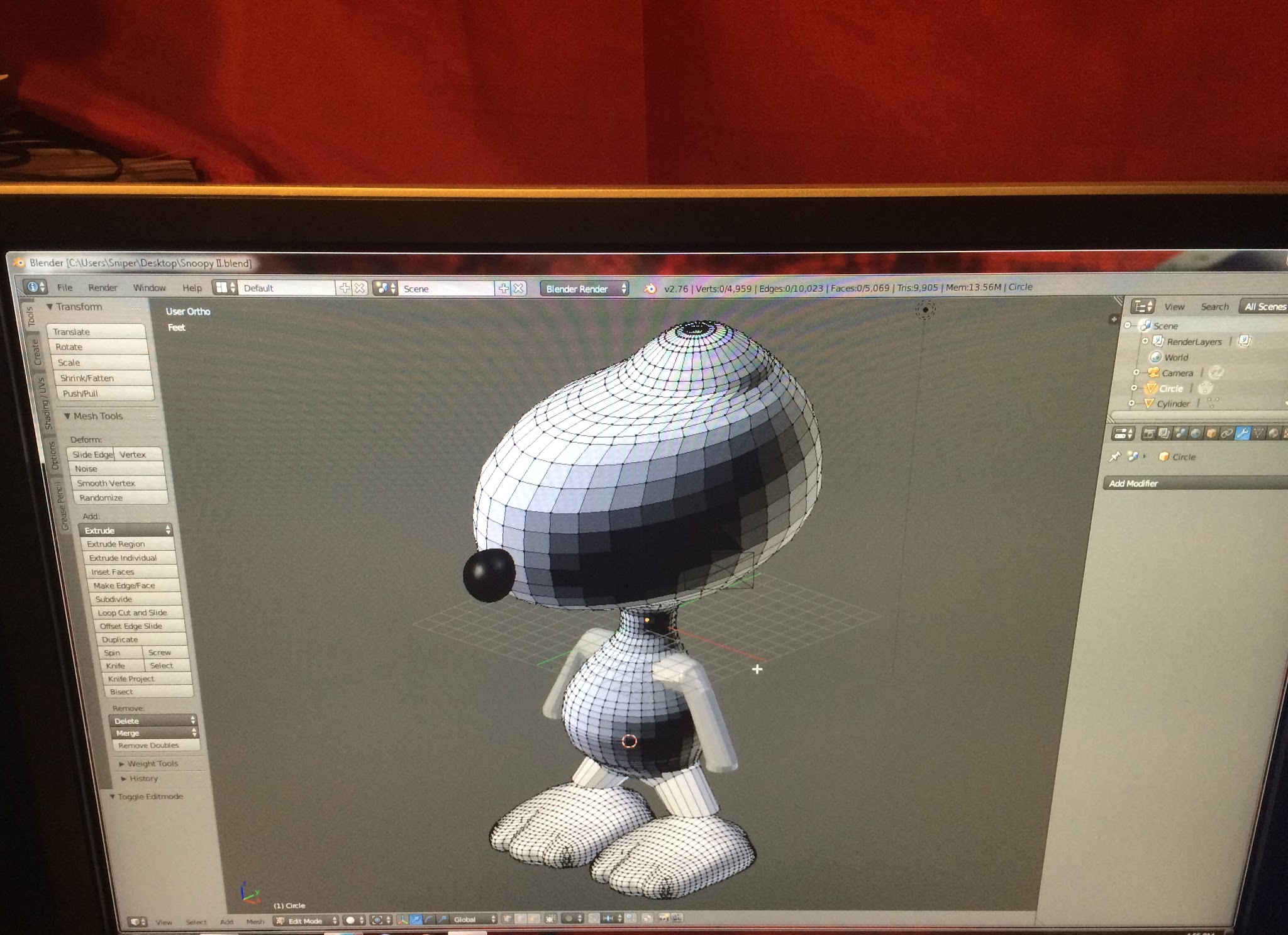The height and width of the screenshot is (935, 1288).
Task: Toggle the 3D manipulator axis widget icon
Action: 403,920
